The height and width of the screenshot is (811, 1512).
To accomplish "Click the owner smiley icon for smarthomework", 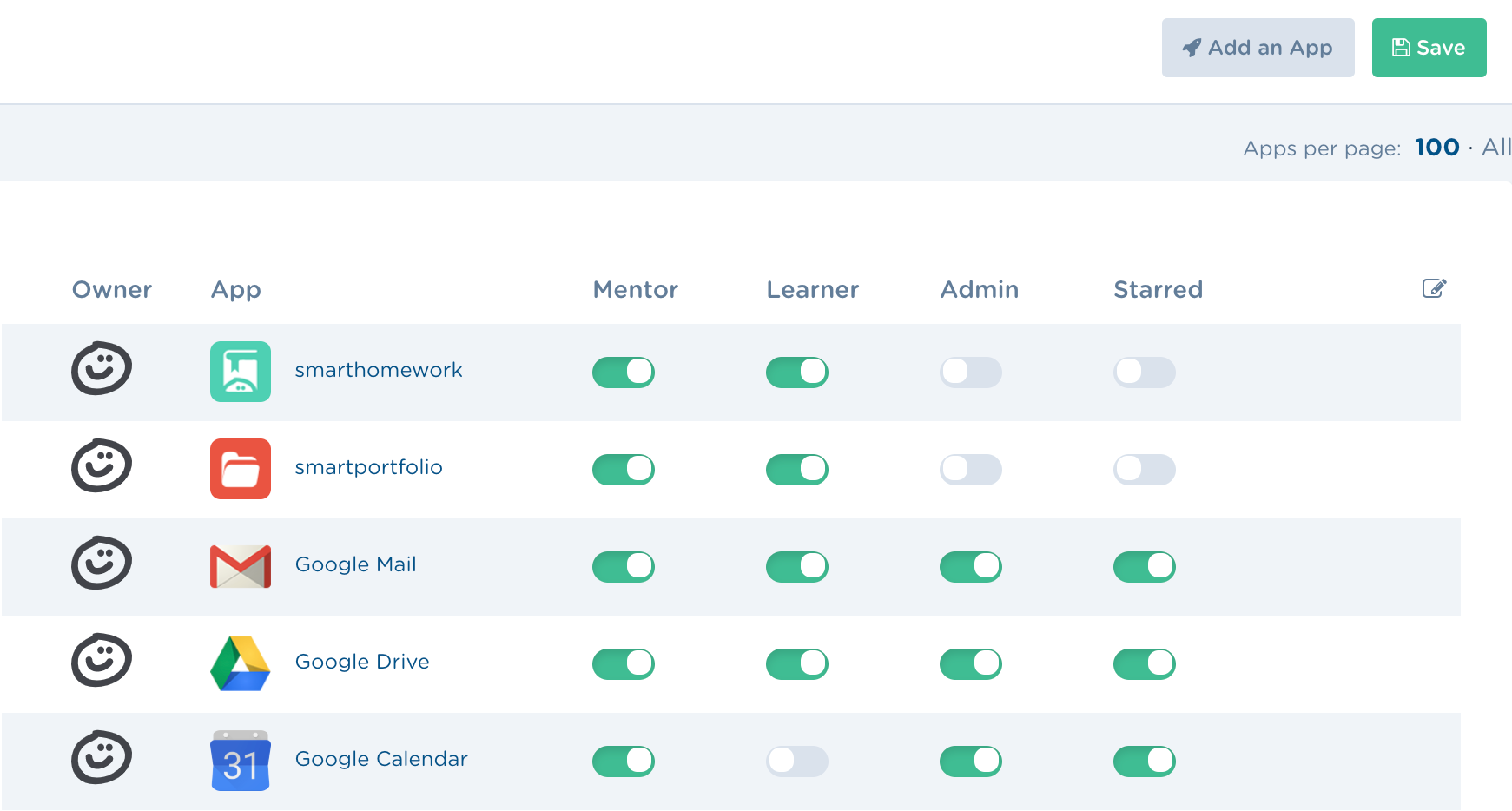I will 102,368.
